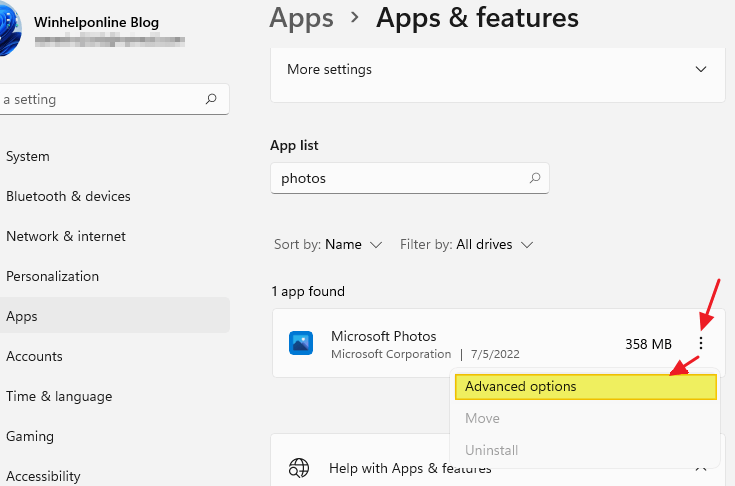Click the magnifier icon in App list search

pos(535,178)
